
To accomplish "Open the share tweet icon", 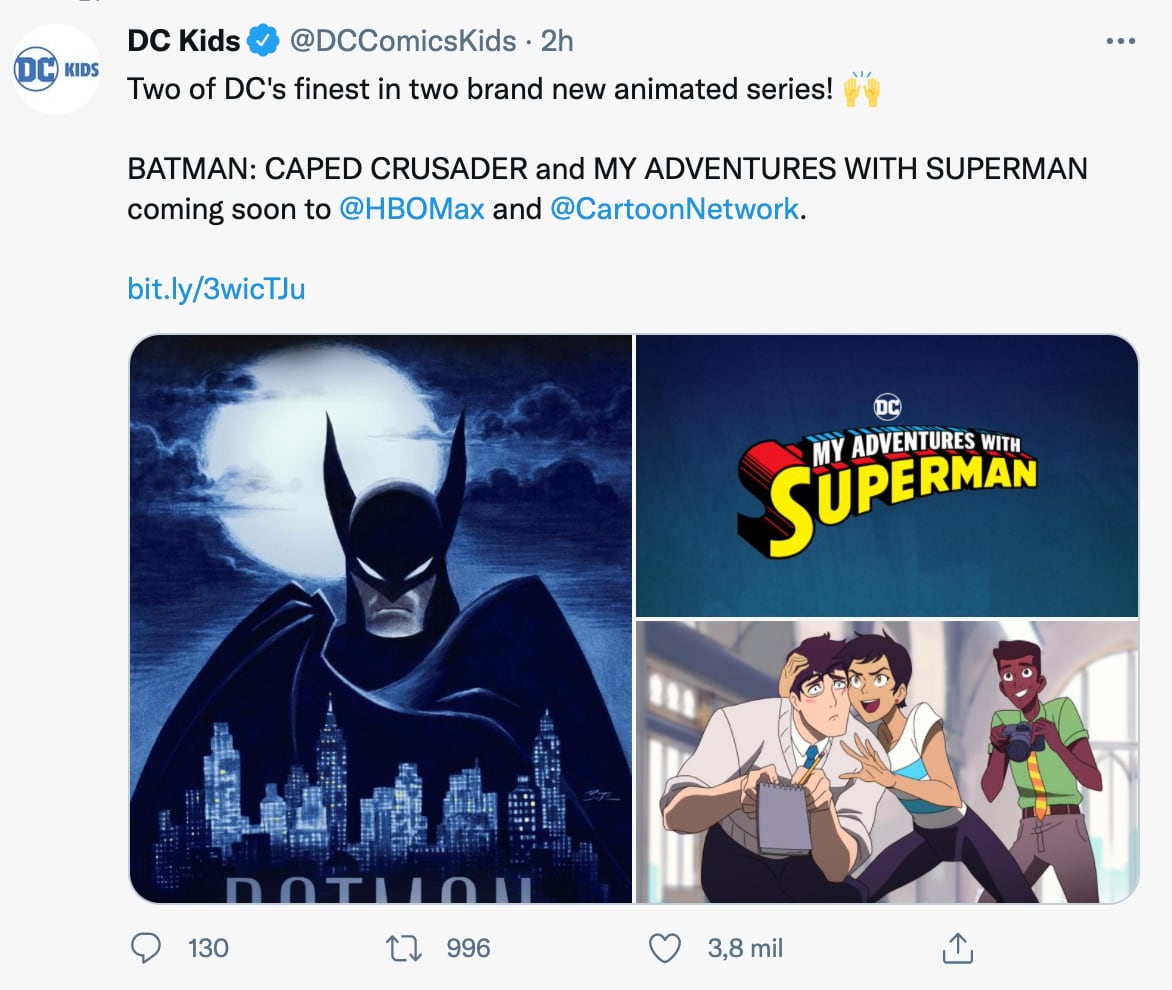I will [957, 948].
